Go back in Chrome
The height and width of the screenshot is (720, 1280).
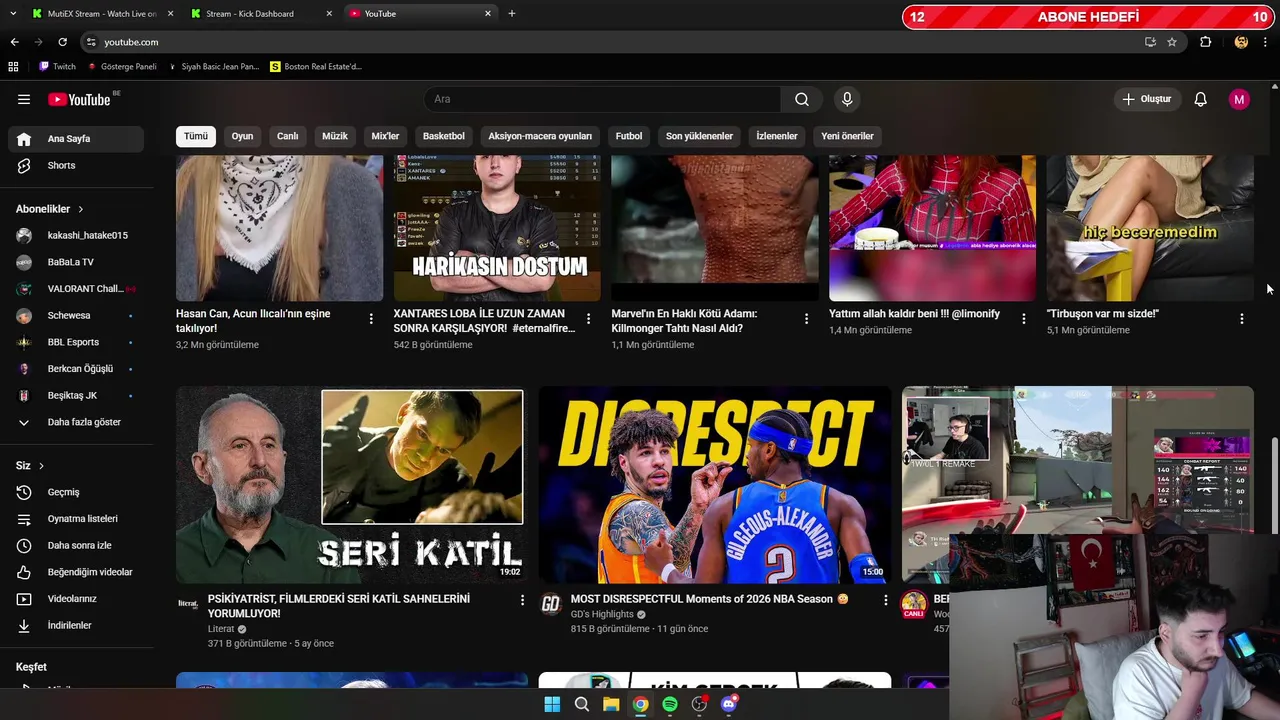(14, 42)
